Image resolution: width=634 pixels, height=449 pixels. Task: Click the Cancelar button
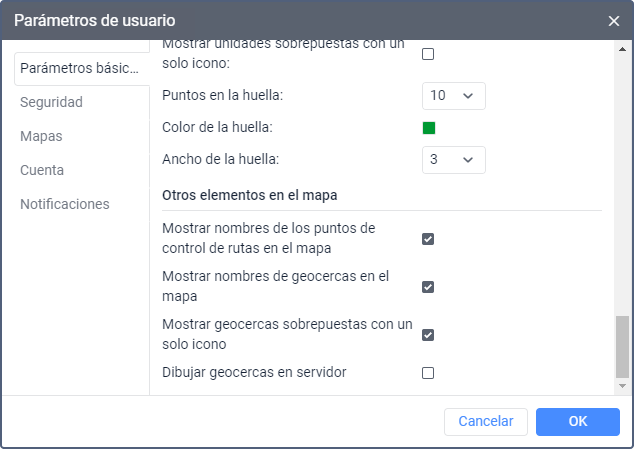point(485,422)
